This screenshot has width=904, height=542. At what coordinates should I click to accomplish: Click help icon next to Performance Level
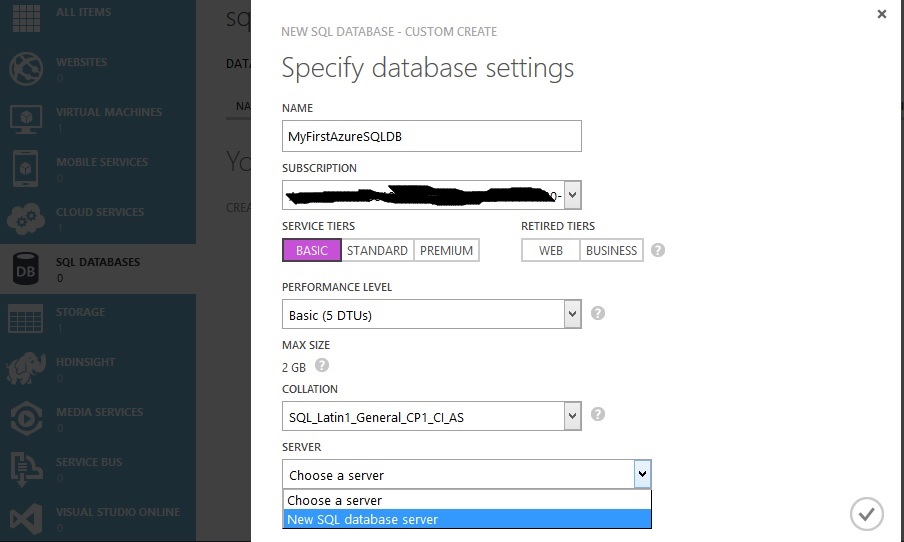pos(598,313)
